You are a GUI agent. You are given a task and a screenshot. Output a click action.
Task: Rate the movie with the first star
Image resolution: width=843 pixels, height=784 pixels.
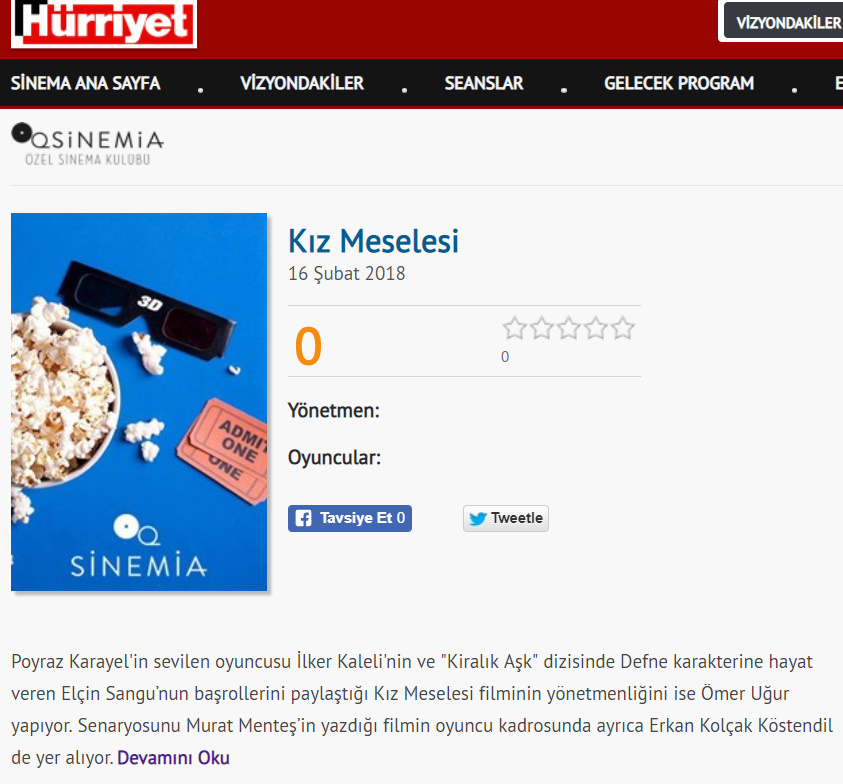pos(514,328)
